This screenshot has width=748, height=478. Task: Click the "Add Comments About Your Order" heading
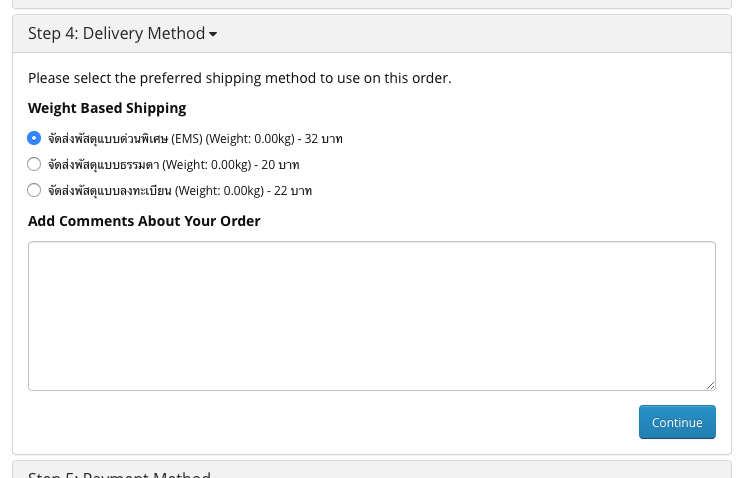tap(144, 221)
